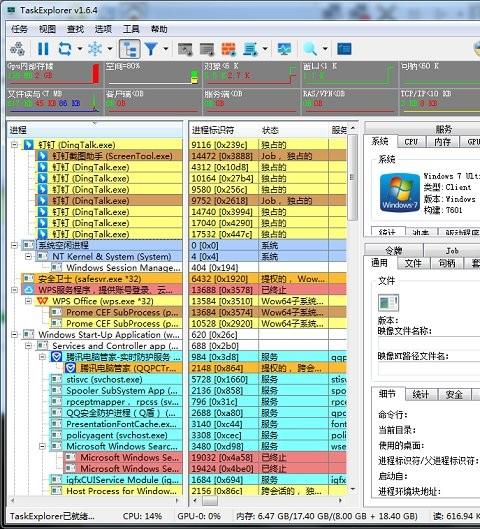This screenshot has width=480, height=529.
Task: Click the vertical scrollbar thumb of process list
Action: (352, 177)
